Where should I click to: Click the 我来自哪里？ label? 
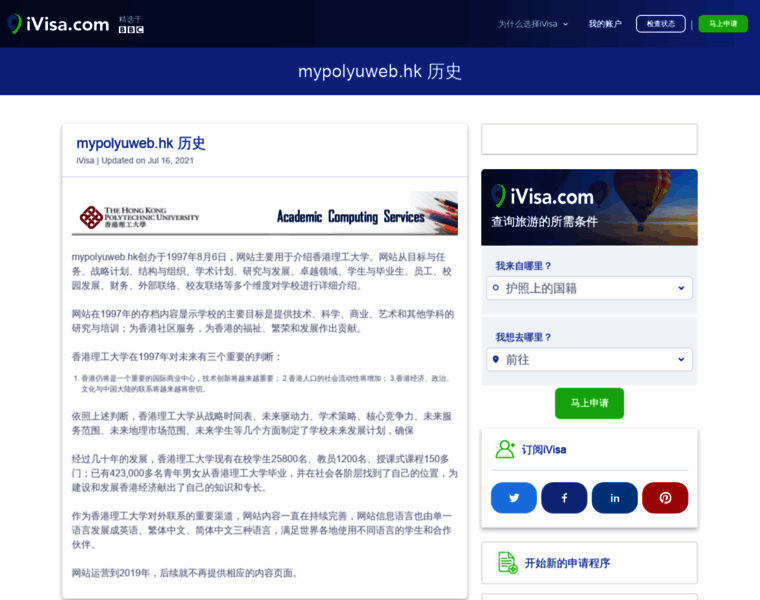pyautogui.click(x=523, y=266)
